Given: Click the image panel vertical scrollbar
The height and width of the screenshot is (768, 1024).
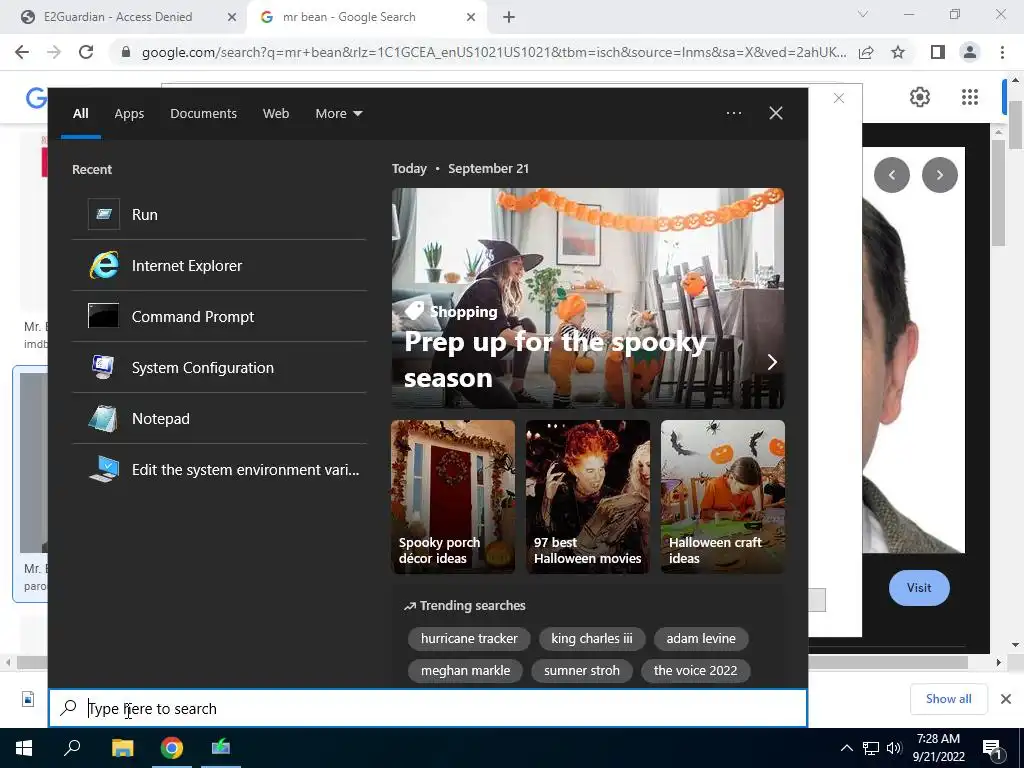Looking at the screenshot, I should [998, 193].
